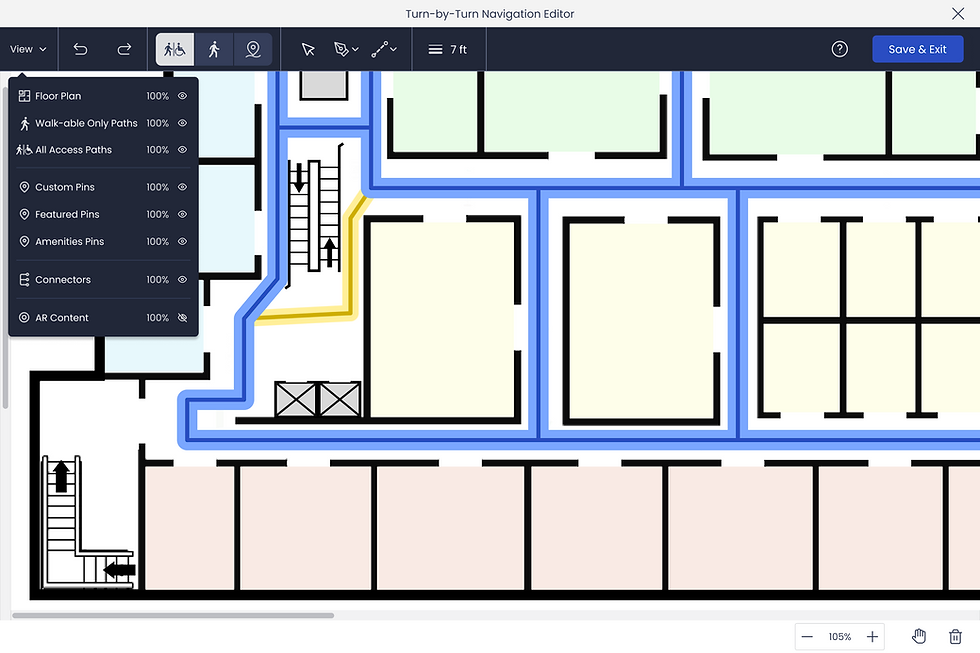Select the all access paths mode icon
The image size is (980, 653).
[x=175, y=49]
